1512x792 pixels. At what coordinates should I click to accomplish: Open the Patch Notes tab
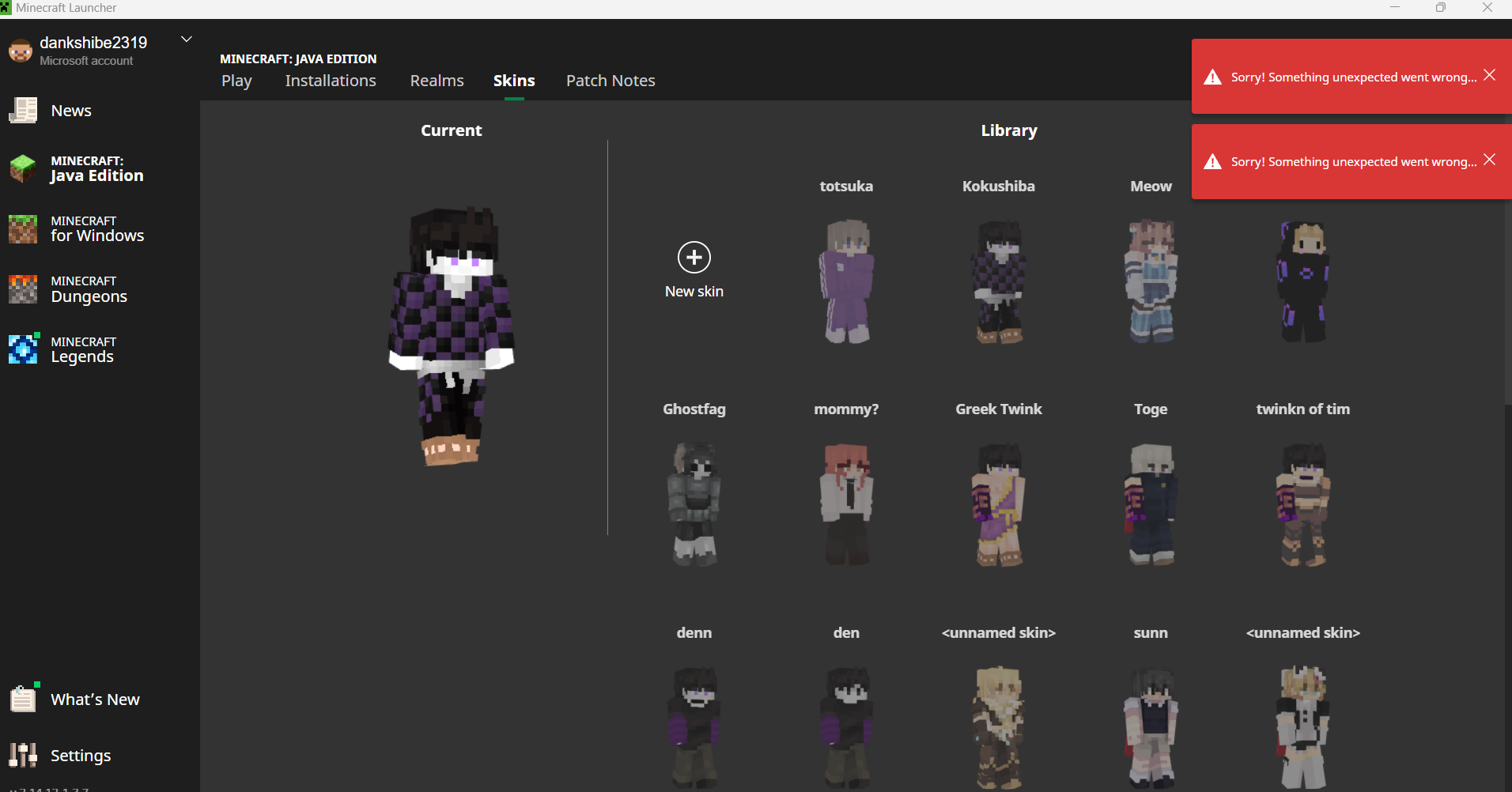pos(610,81)
